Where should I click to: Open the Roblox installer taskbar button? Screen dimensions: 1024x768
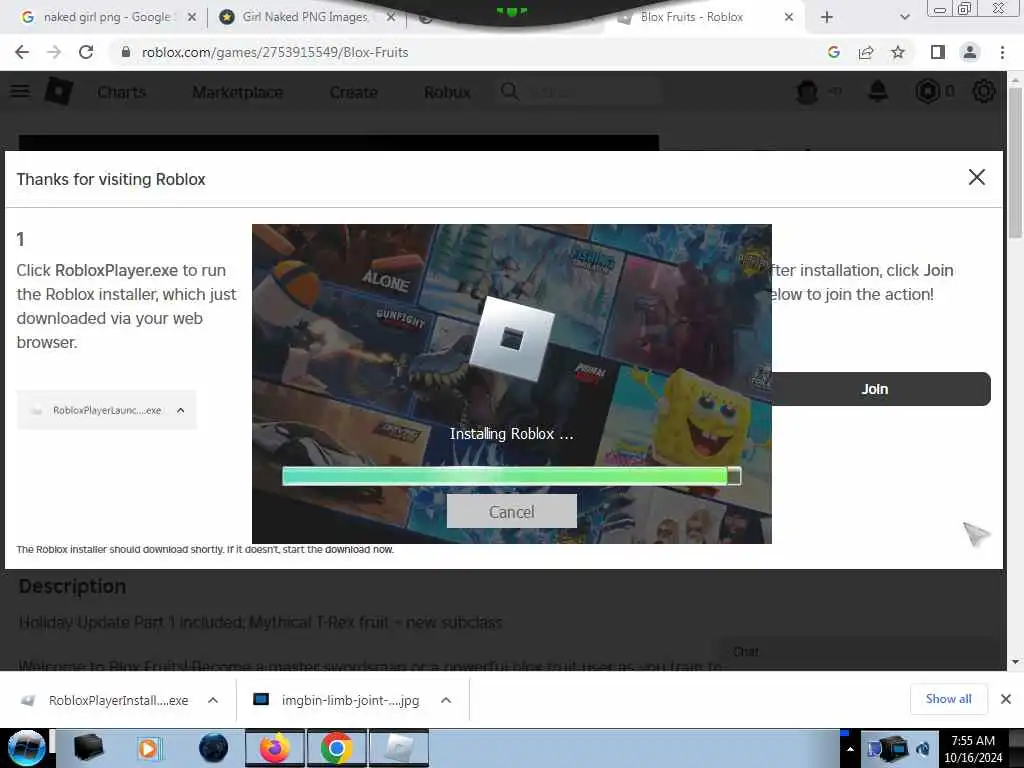(399, 748)
